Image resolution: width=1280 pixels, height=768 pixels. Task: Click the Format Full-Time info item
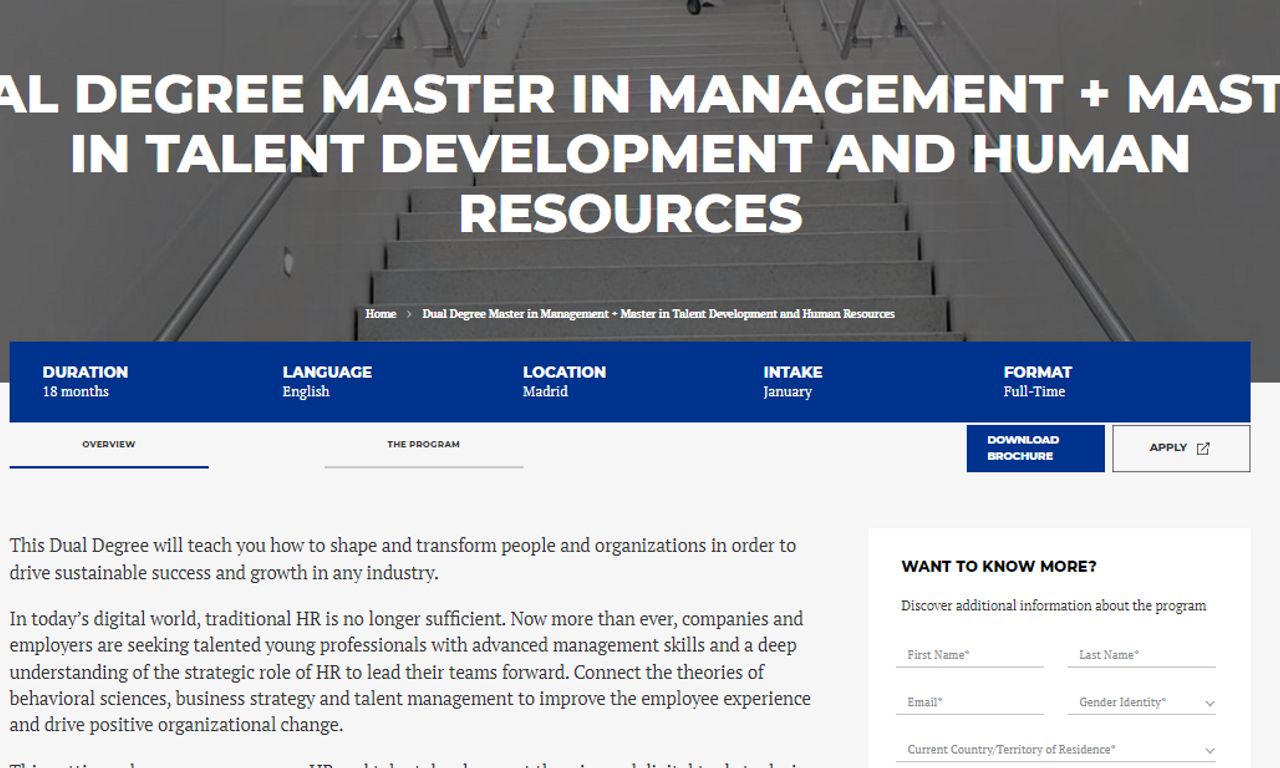click(x=1037, y=381)
